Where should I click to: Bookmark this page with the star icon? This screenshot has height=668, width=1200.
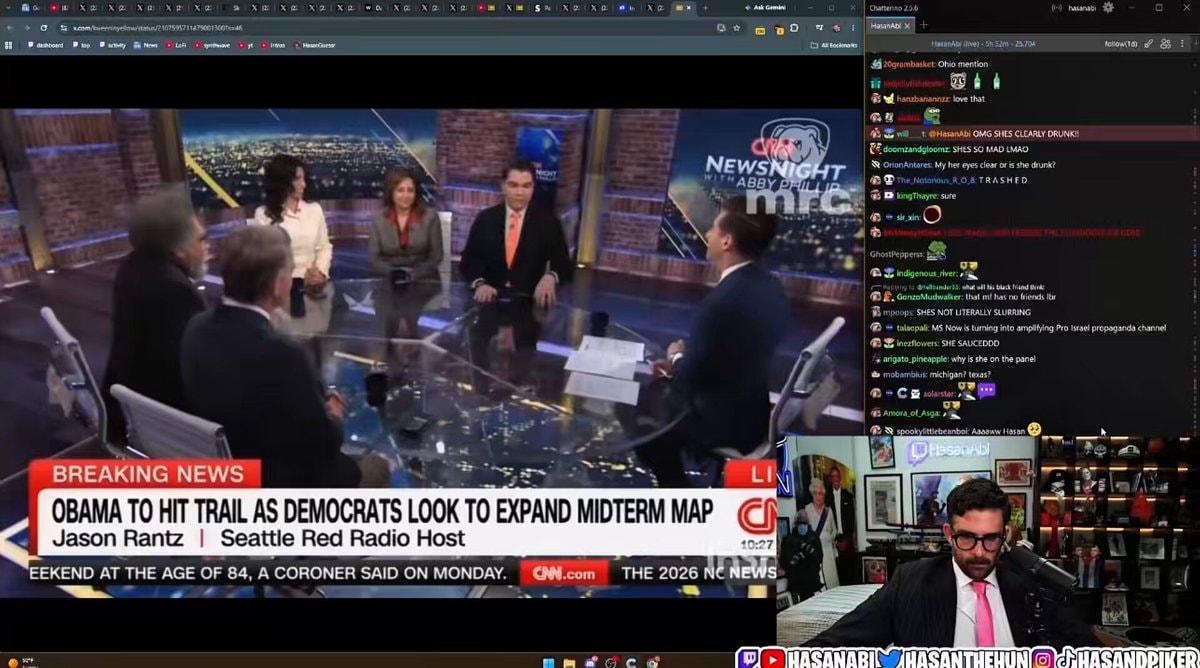[x=736, y=28]
